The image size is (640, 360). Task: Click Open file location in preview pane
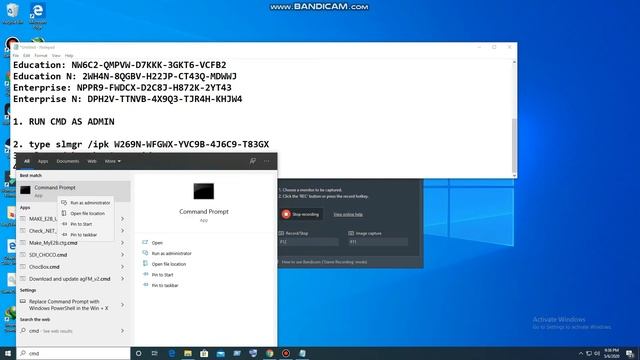164,264
